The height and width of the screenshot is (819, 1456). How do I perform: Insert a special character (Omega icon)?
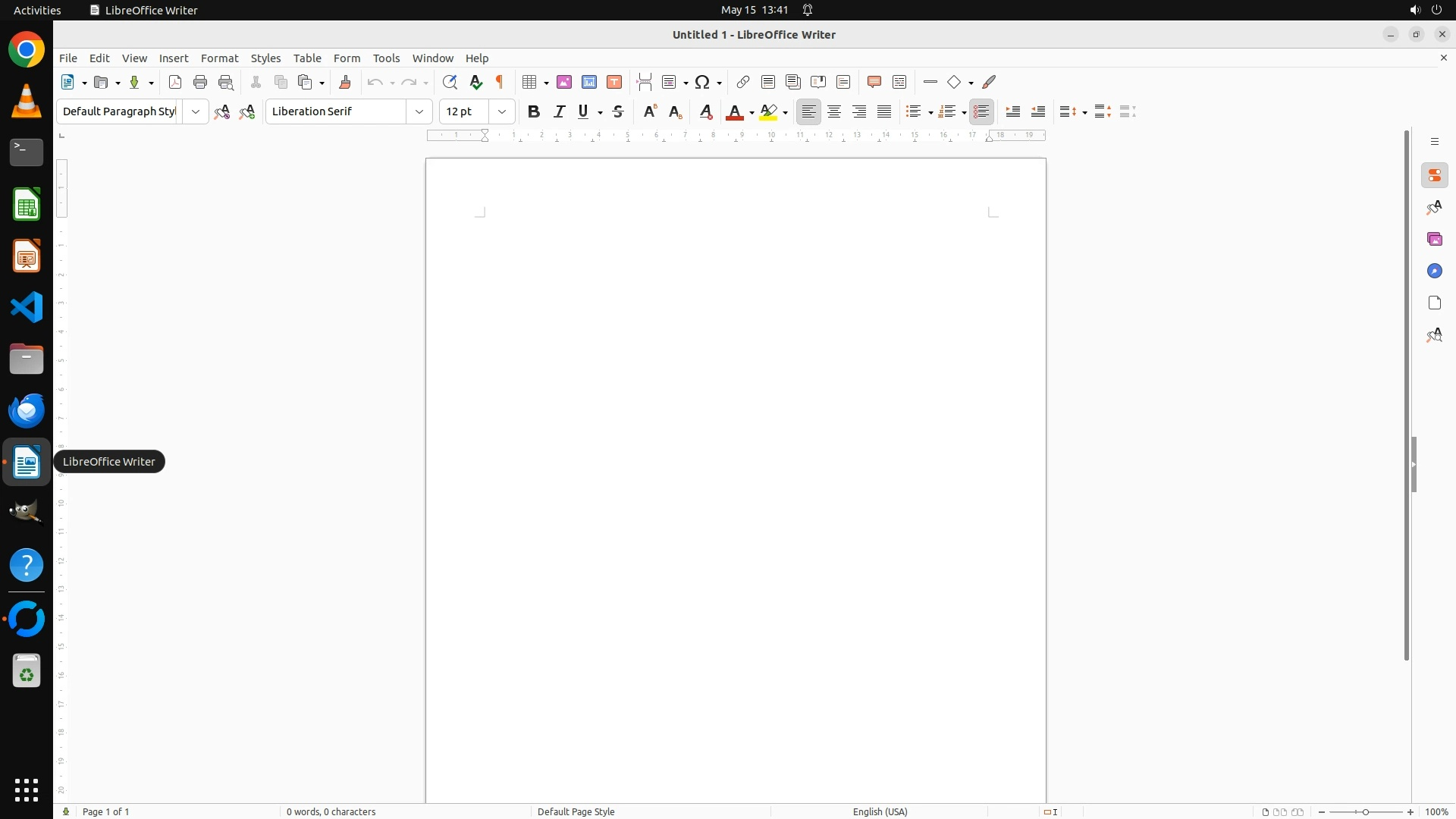702,83
